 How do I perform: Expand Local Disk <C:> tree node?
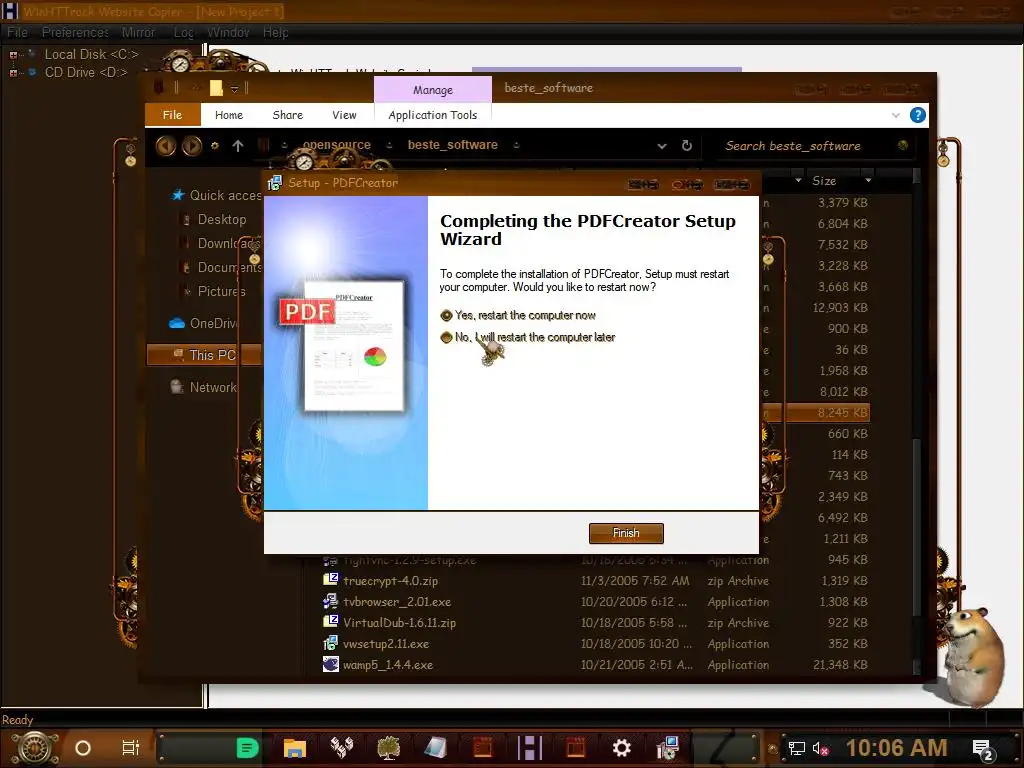click(x=13, y=55)
